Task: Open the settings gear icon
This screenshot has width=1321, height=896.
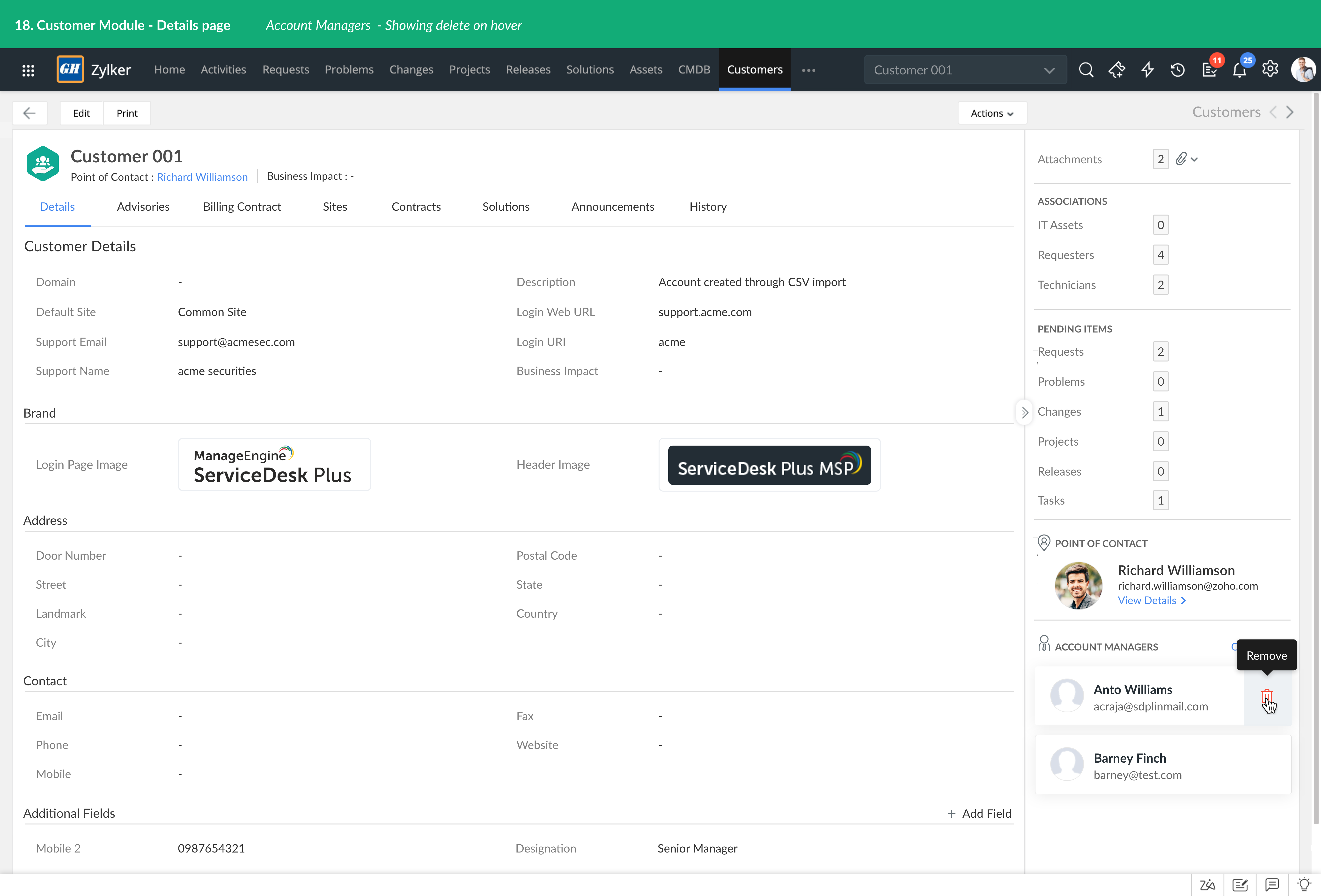Action: coord(1270,69)
